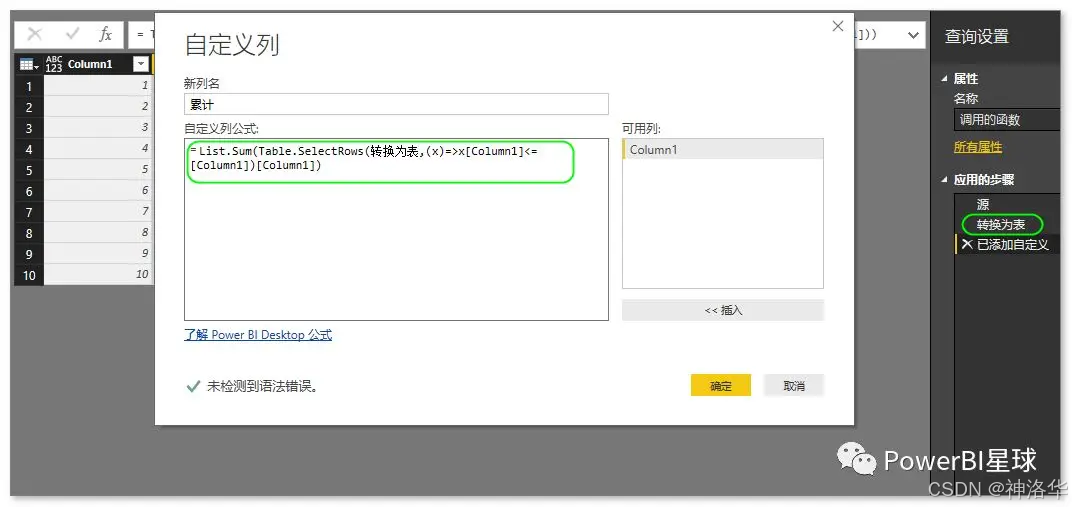
Task: Open the 所有属性 link
Action: [x=978, y=147]
